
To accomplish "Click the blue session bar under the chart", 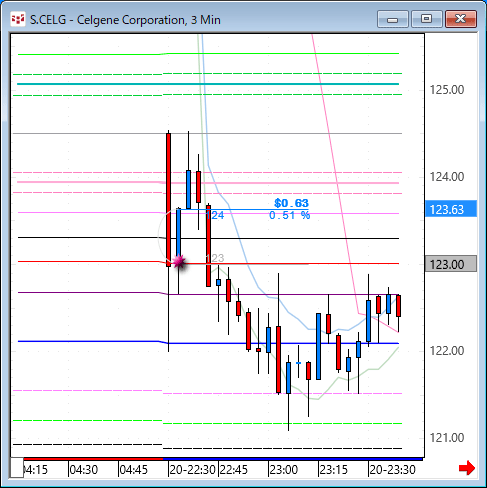I will click(293, 459).
